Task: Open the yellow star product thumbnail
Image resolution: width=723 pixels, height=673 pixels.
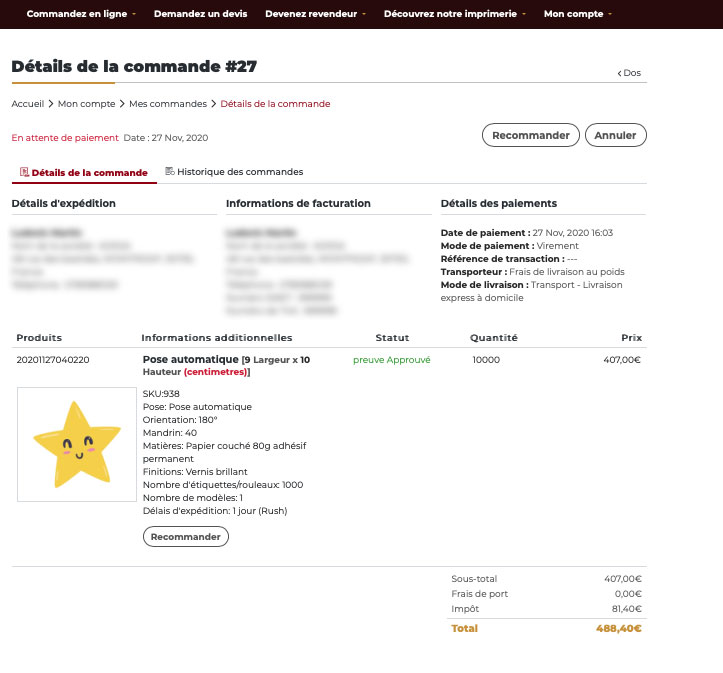Action: tap(77, 444)
